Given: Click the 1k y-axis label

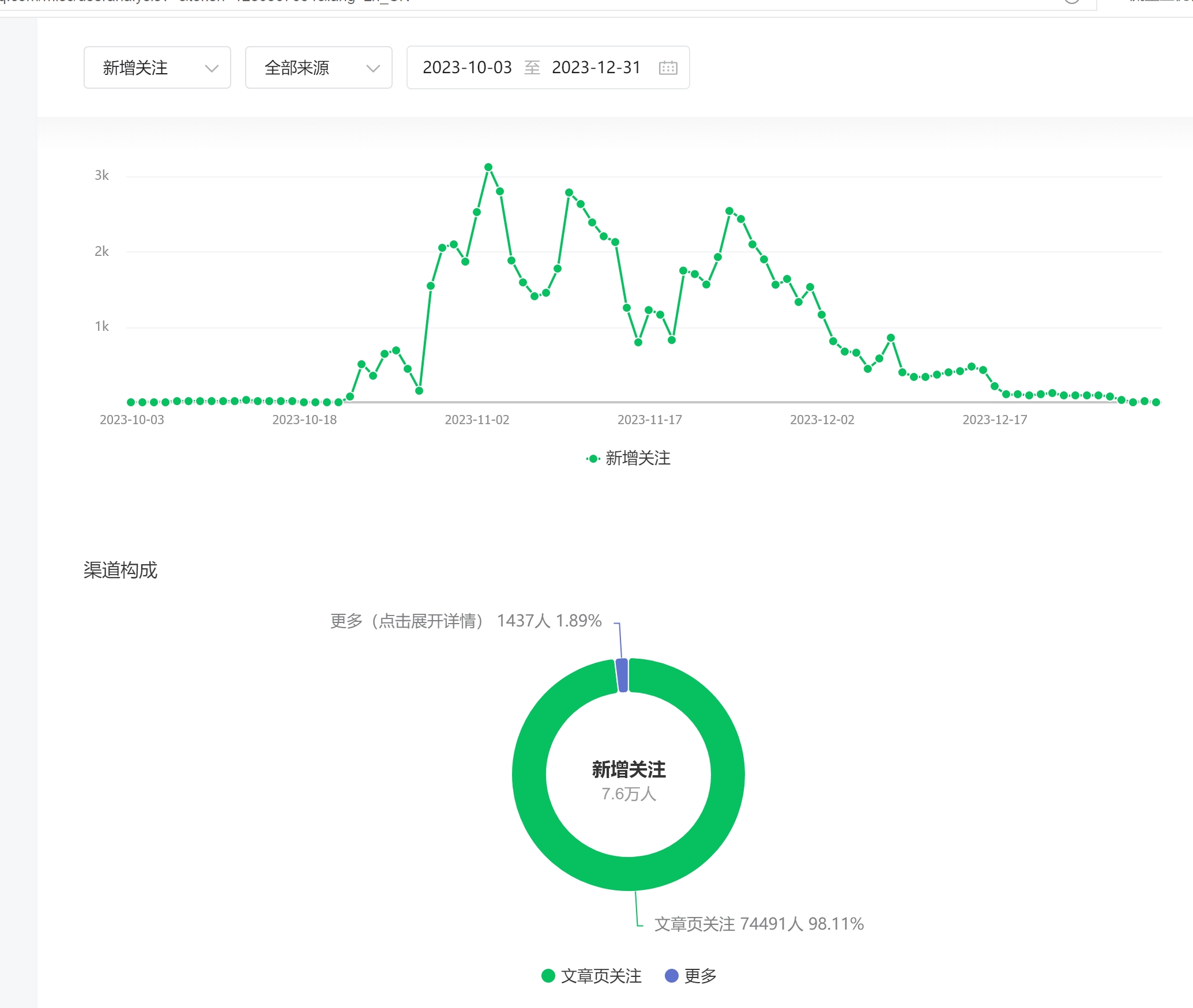Looking at the screenshot, I should [101, 326].
